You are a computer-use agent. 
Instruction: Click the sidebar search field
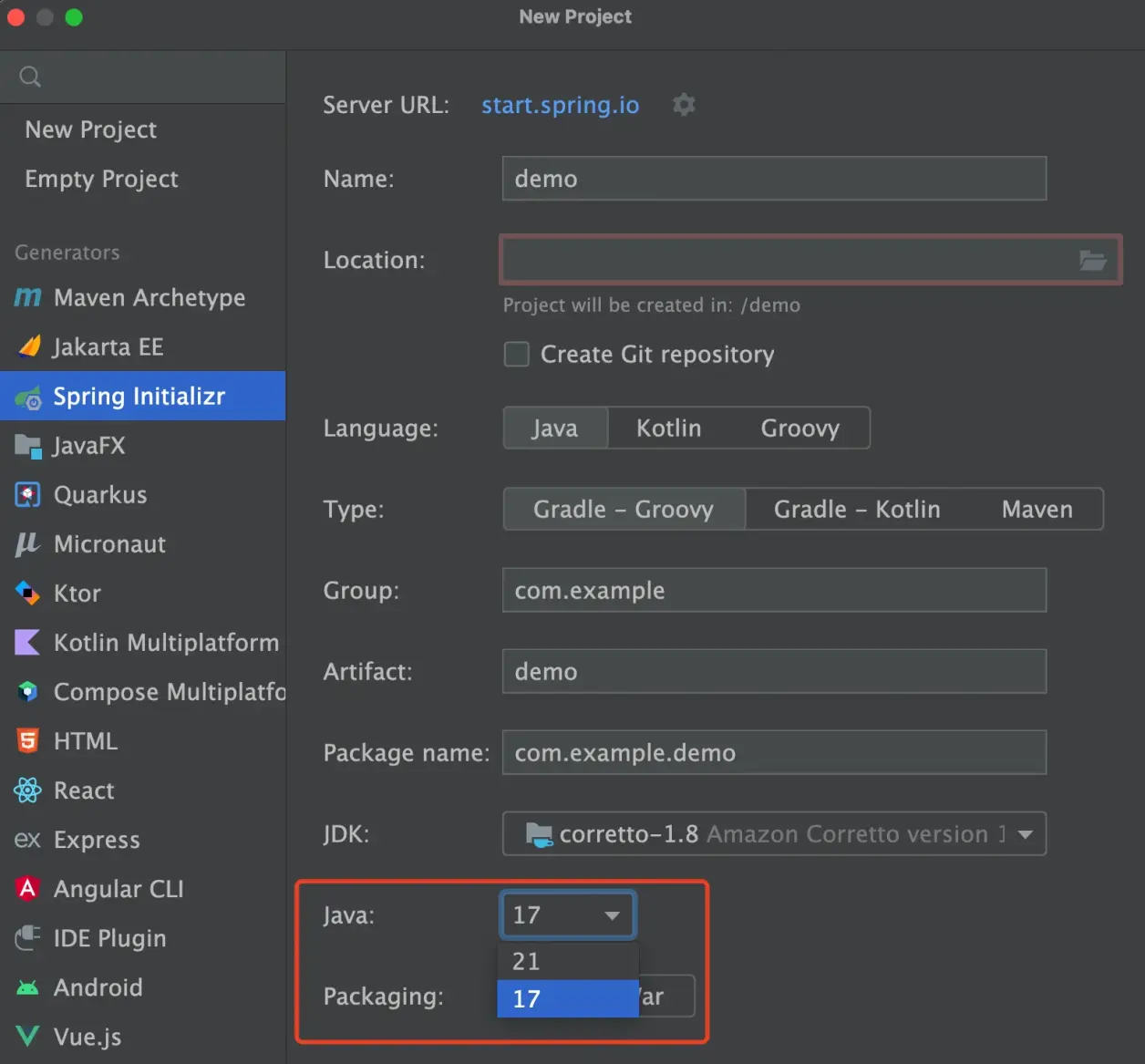click(143, 77)
